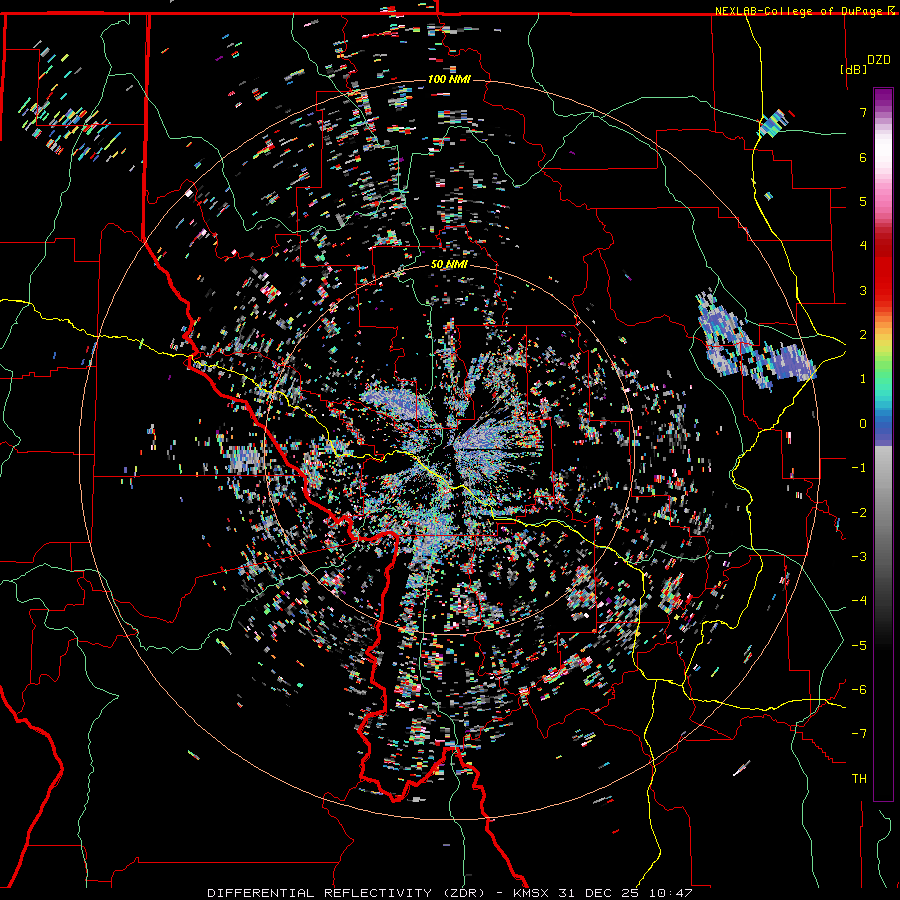Click the 10:47 timestamp
900x900 pixels.
(670, 893)
